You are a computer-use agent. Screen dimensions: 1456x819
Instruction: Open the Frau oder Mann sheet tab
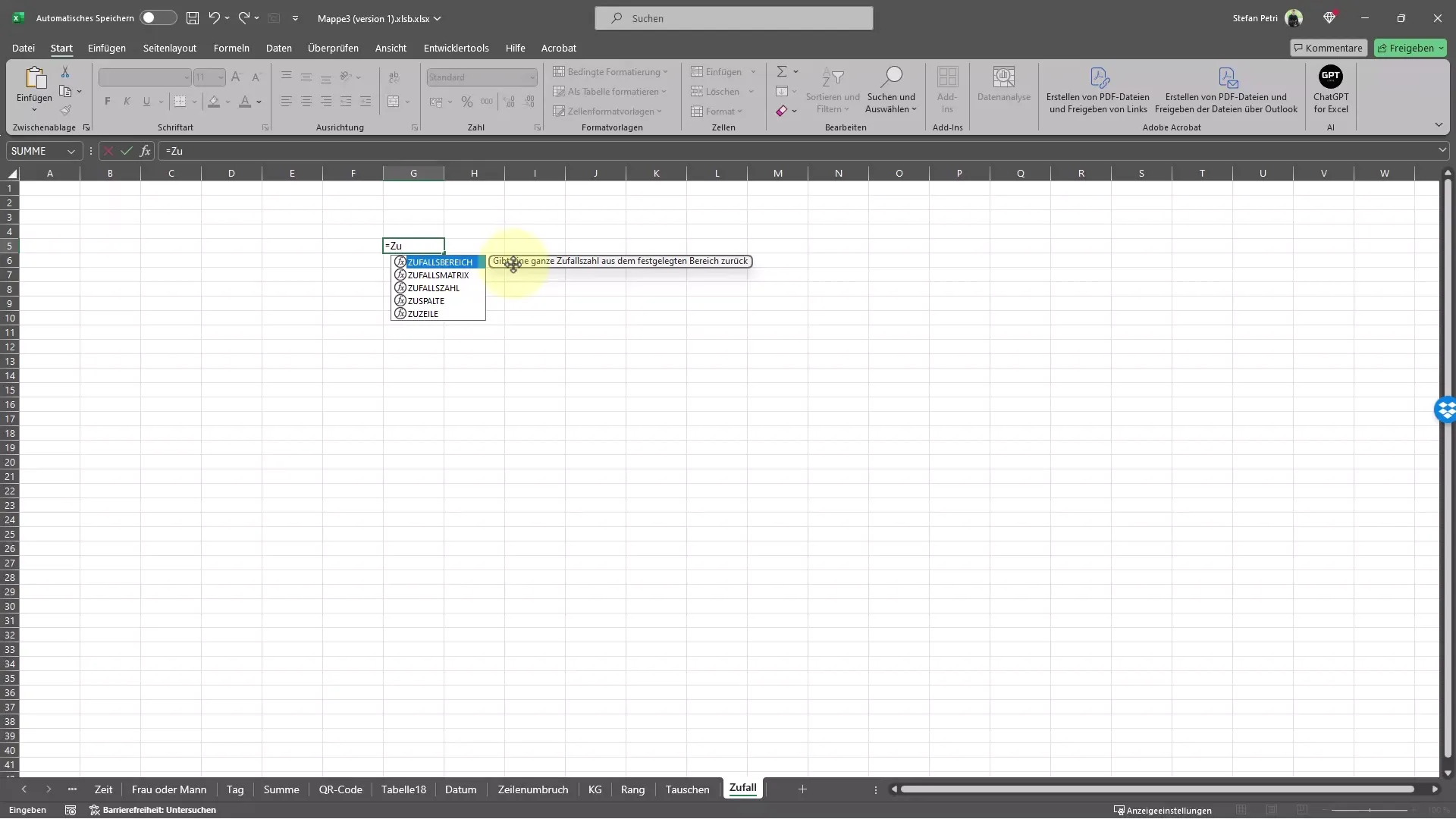pos(169,789)
